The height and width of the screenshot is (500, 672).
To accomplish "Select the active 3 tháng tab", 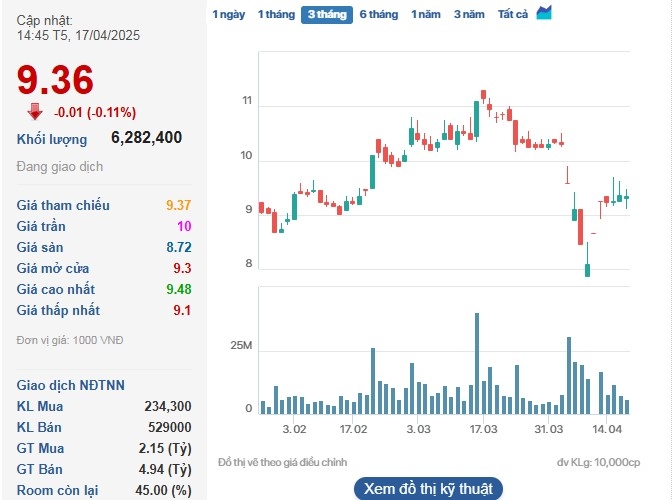I will 326,14.
